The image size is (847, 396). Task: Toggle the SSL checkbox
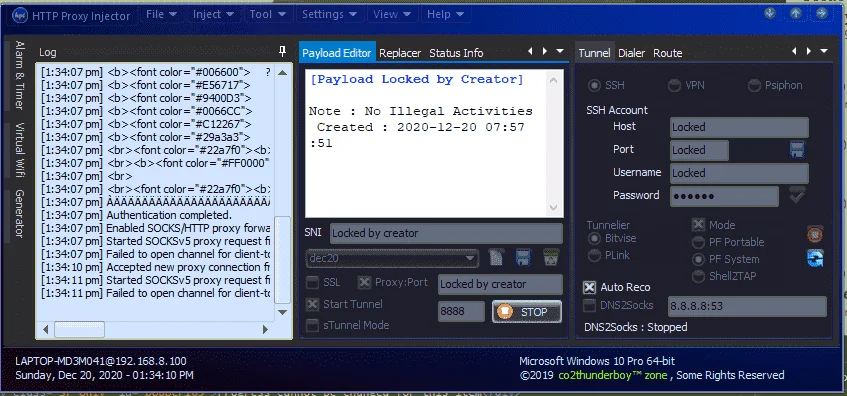coord(312,283)
